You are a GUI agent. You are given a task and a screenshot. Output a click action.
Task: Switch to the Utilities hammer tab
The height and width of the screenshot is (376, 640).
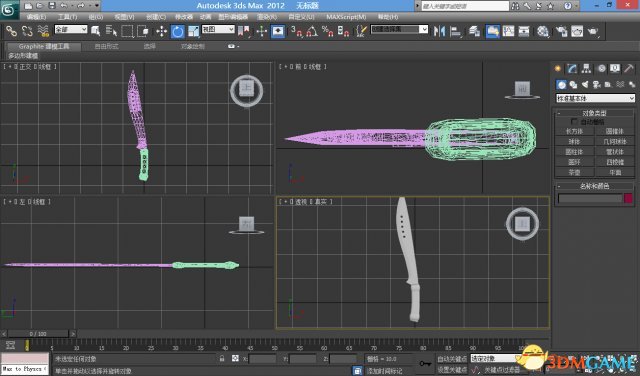629,69
